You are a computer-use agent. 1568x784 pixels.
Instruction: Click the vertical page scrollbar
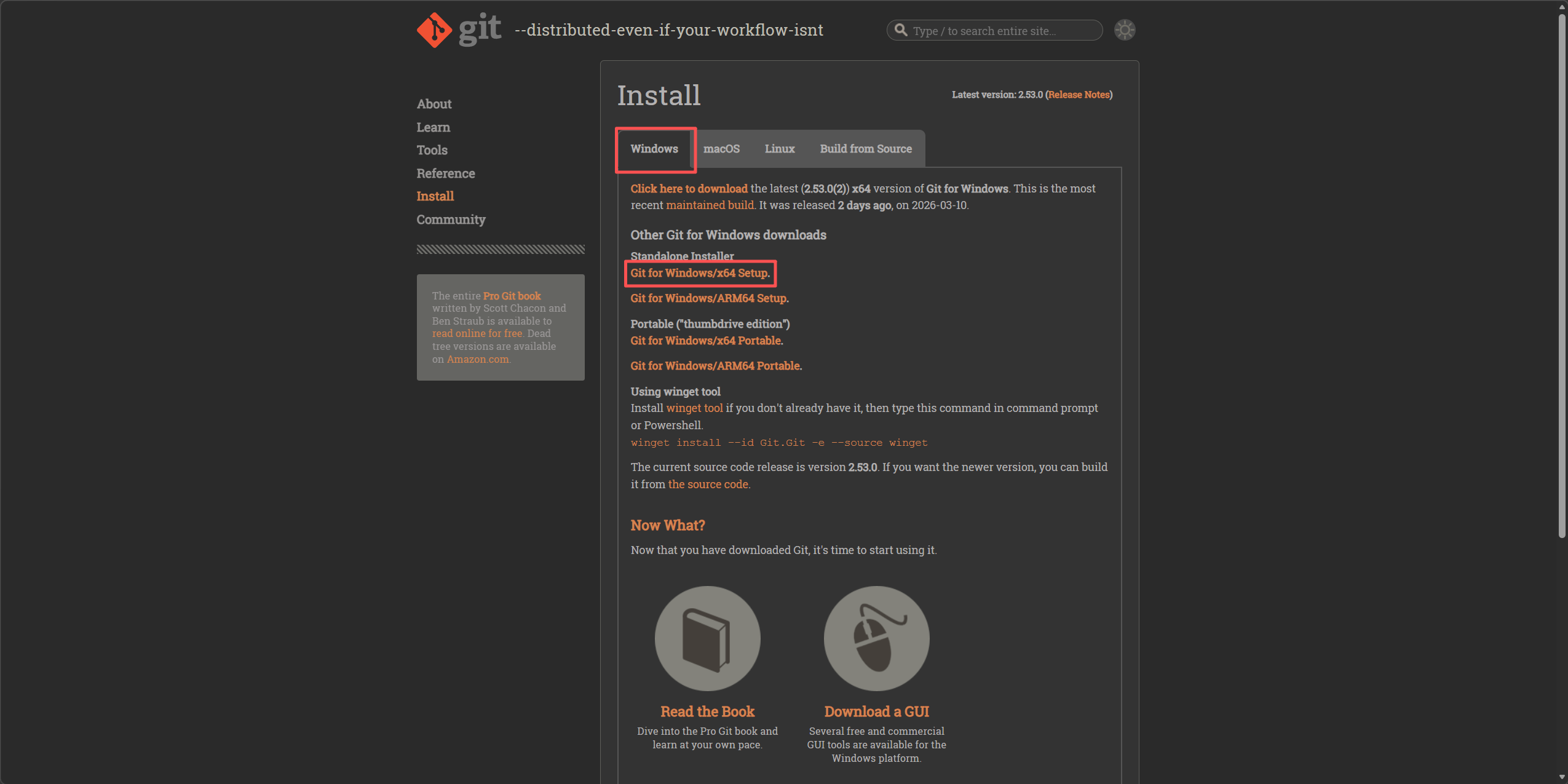tap(1562, 277)
